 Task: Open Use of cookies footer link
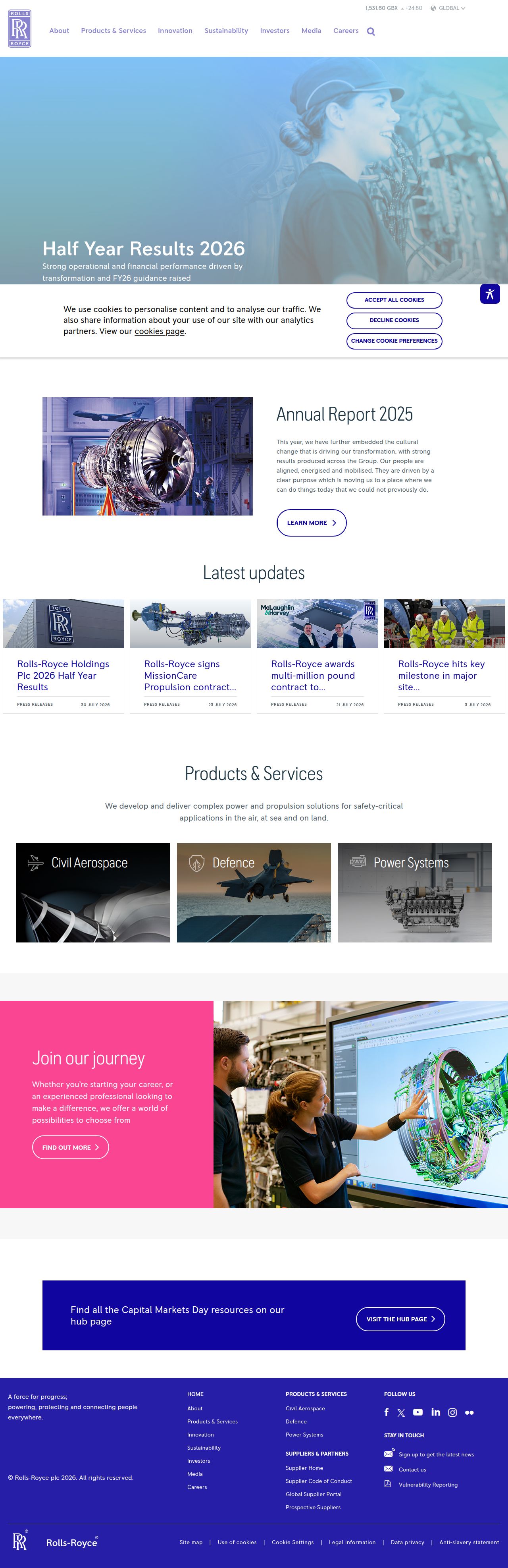tap(237, 1543)
